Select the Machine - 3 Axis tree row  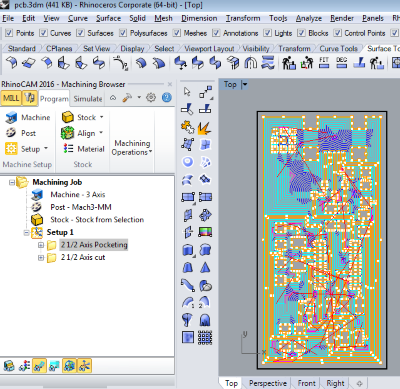click(68, 195)
